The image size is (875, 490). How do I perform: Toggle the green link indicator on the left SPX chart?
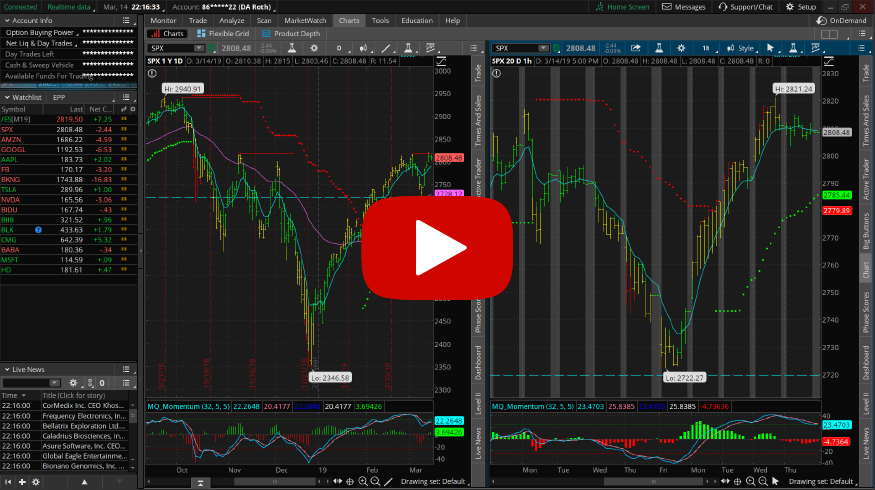(212, 48)
